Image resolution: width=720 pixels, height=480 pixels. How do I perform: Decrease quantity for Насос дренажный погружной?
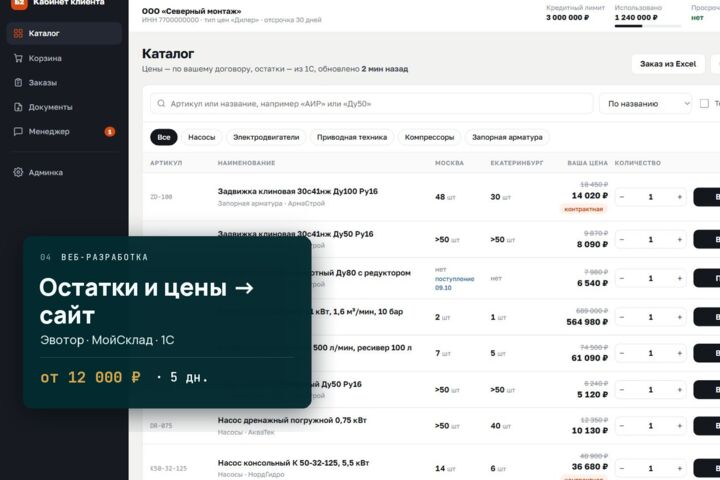click(622, 426)
